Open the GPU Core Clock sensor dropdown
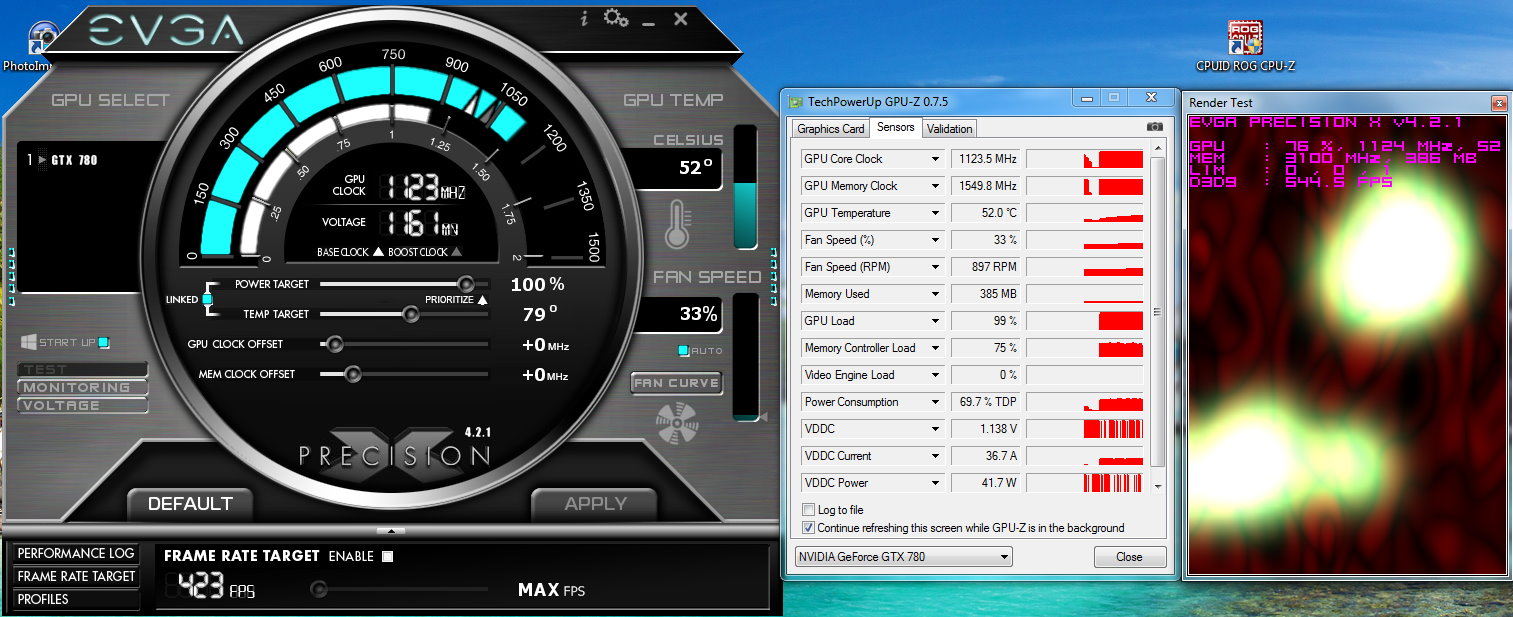1513x617 pixels. pyautogui.click(x=935, y=159)
